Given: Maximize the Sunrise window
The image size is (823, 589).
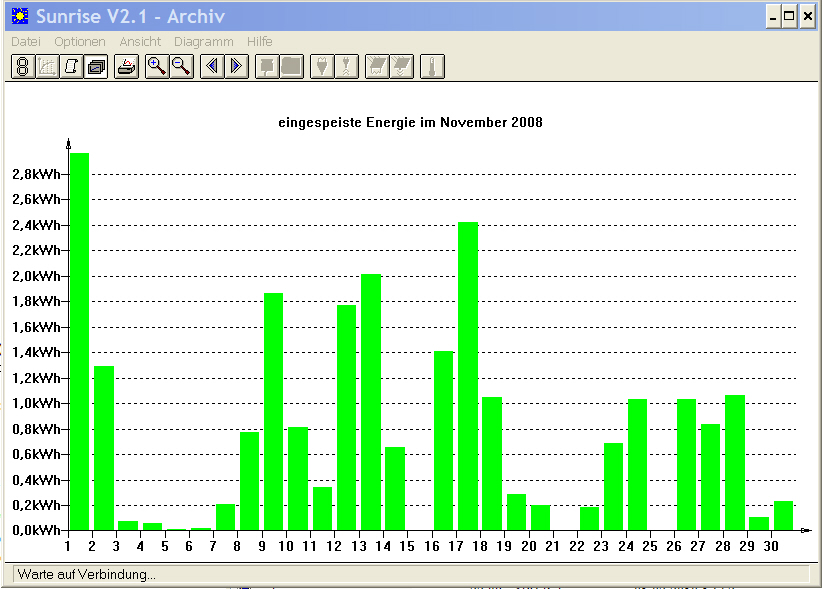Looking at the screenshot, I should pos(789,17).
